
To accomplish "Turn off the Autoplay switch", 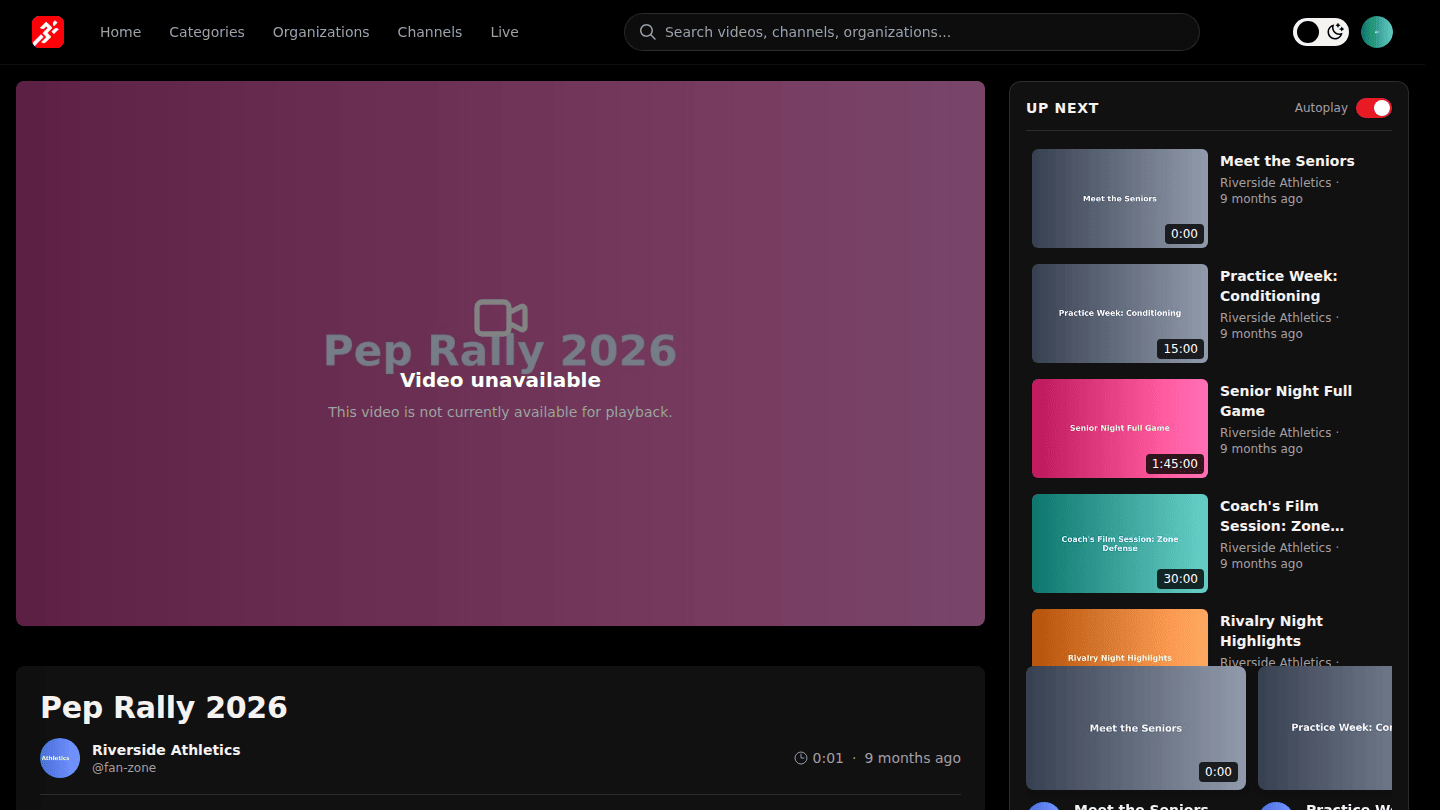I will (1374, 108).
